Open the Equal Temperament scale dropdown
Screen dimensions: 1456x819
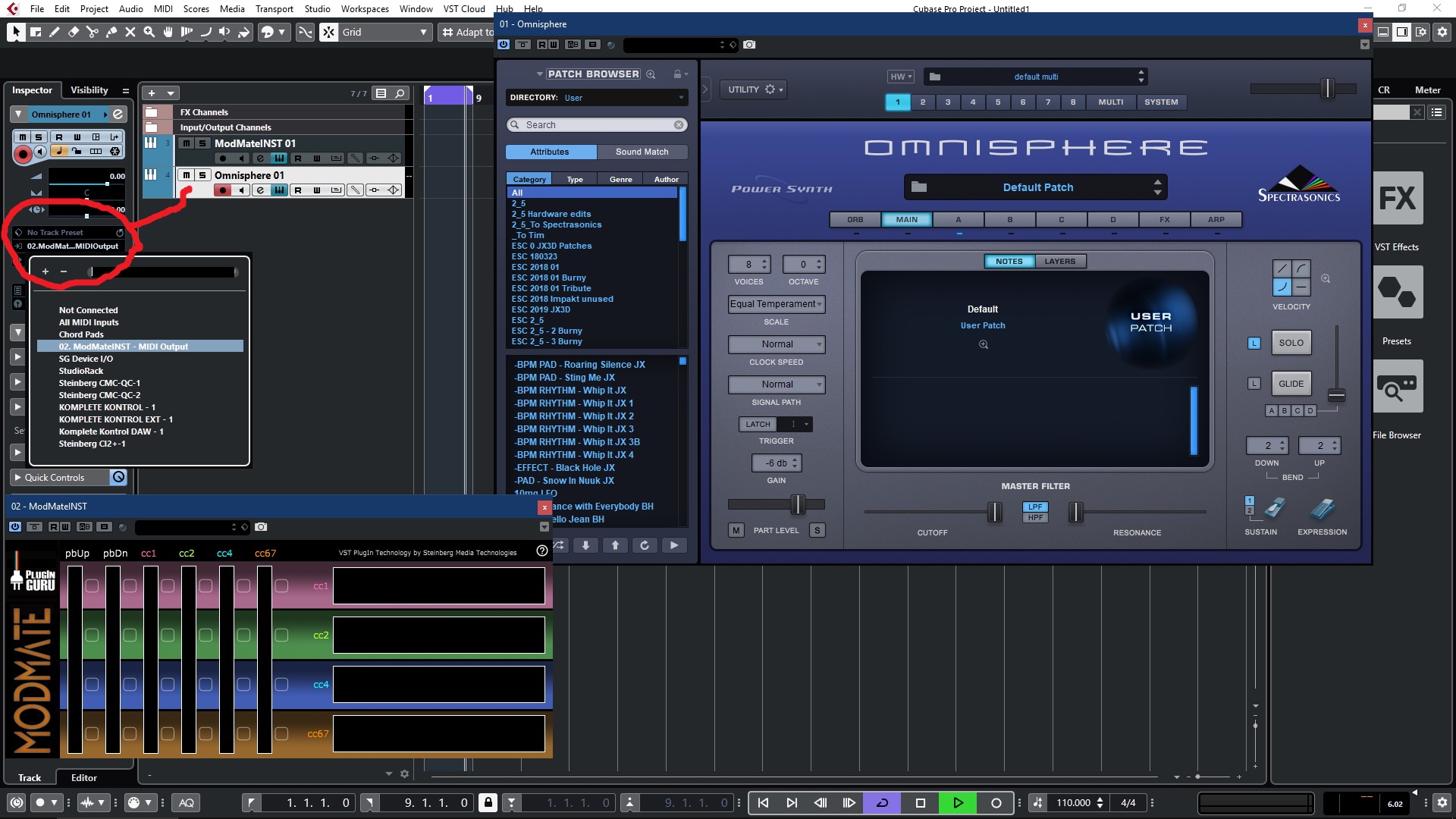[x=776, y=304]
